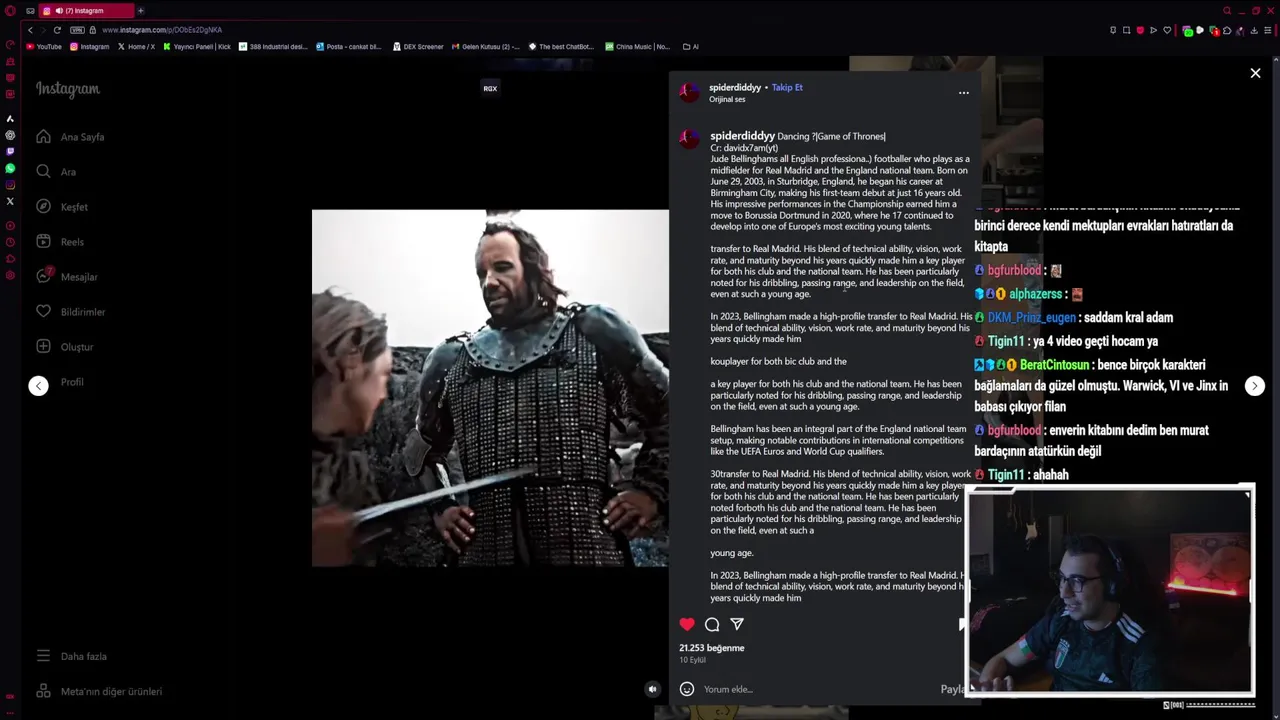Viewport: 1280px width, 720px height.
Task: Click the browser back arrow
Action: (x=30, y=30)
